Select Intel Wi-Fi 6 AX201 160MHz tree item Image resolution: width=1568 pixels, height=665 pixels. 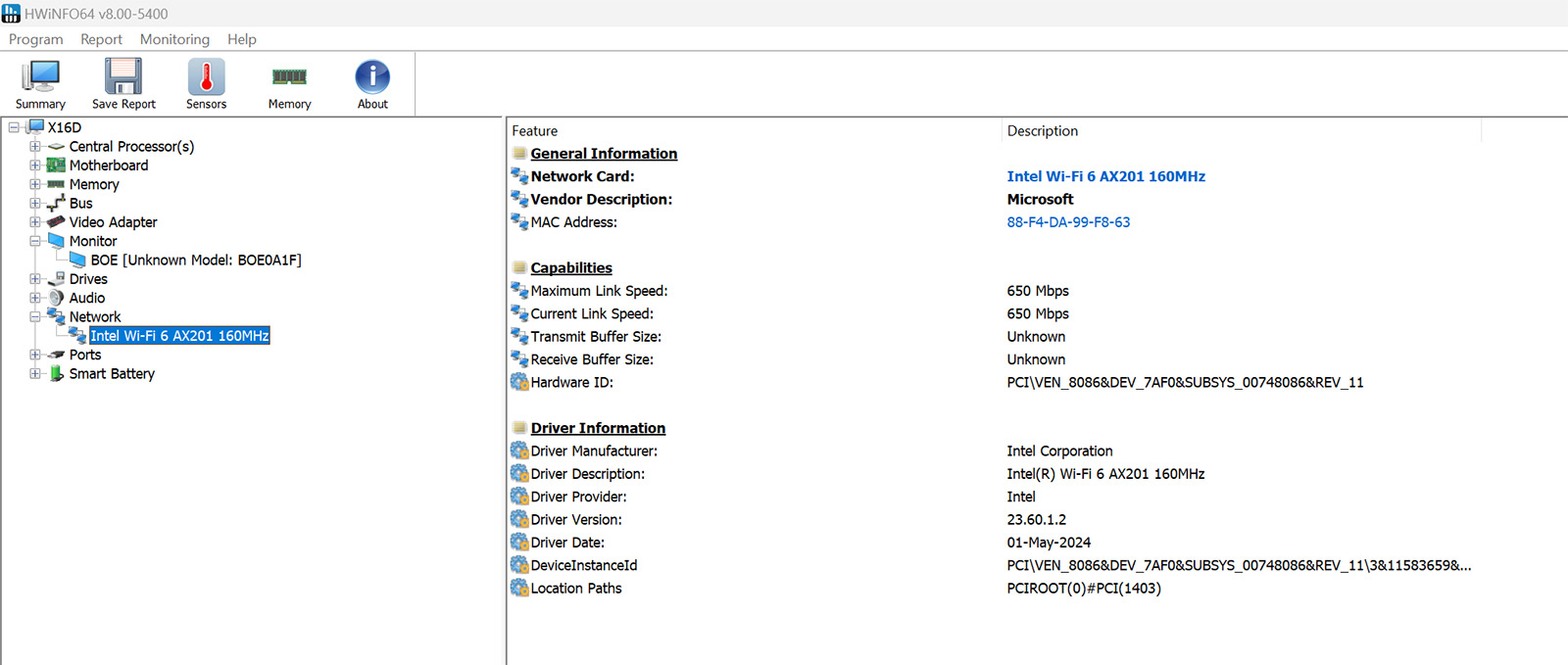pos(179,336)
